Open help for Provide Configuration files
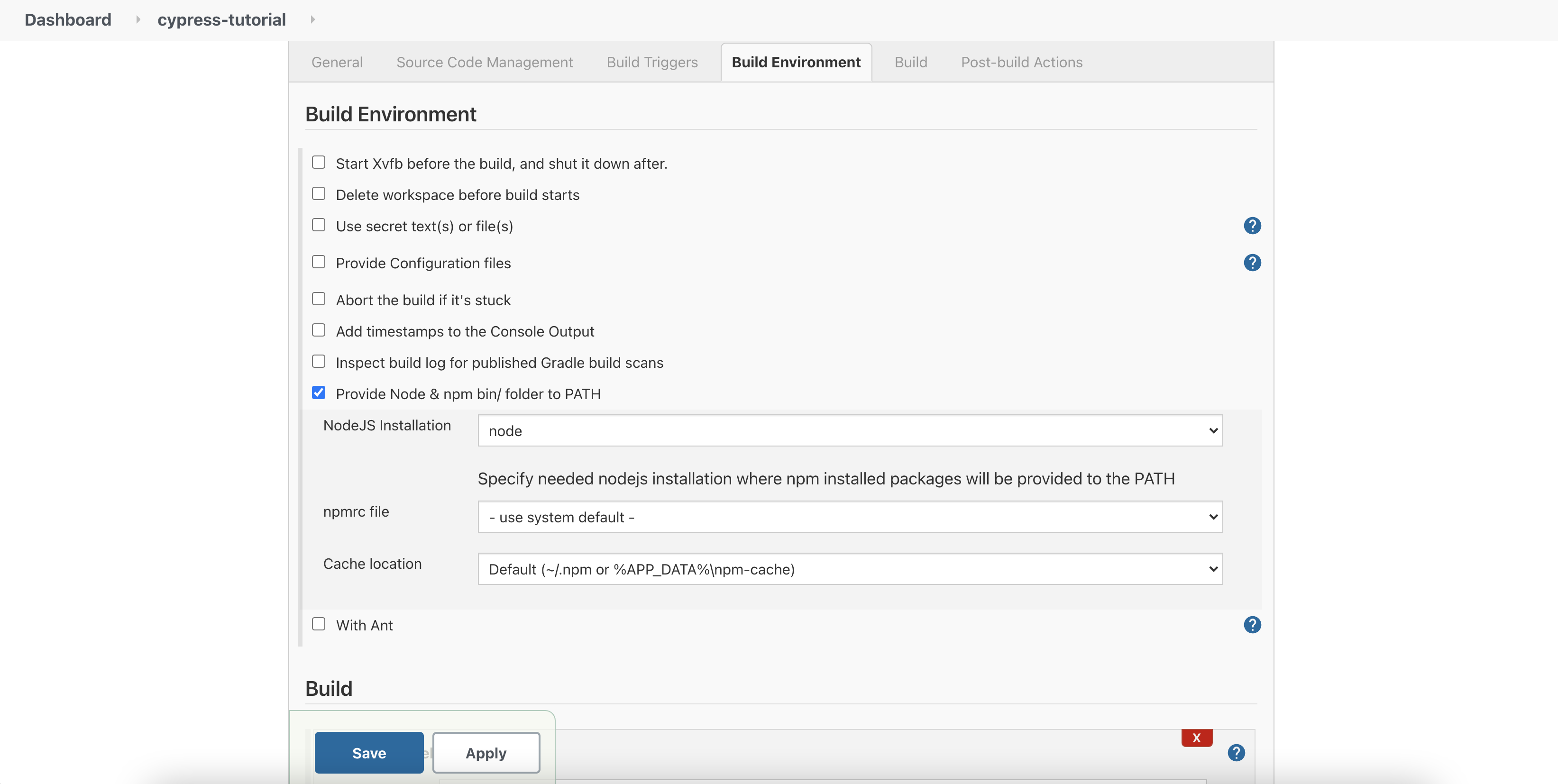Screen dimensions: 1558x784 click(1252, 262)
